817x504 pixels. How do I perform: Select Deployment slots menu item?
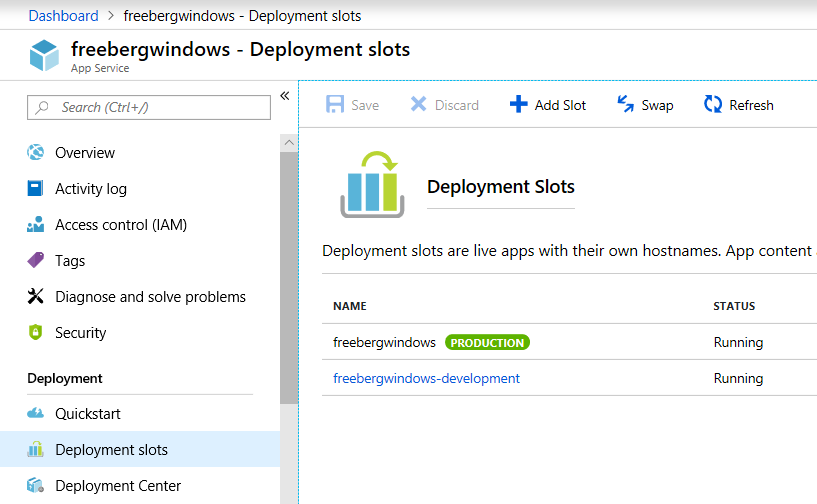[x=140, y=449]
